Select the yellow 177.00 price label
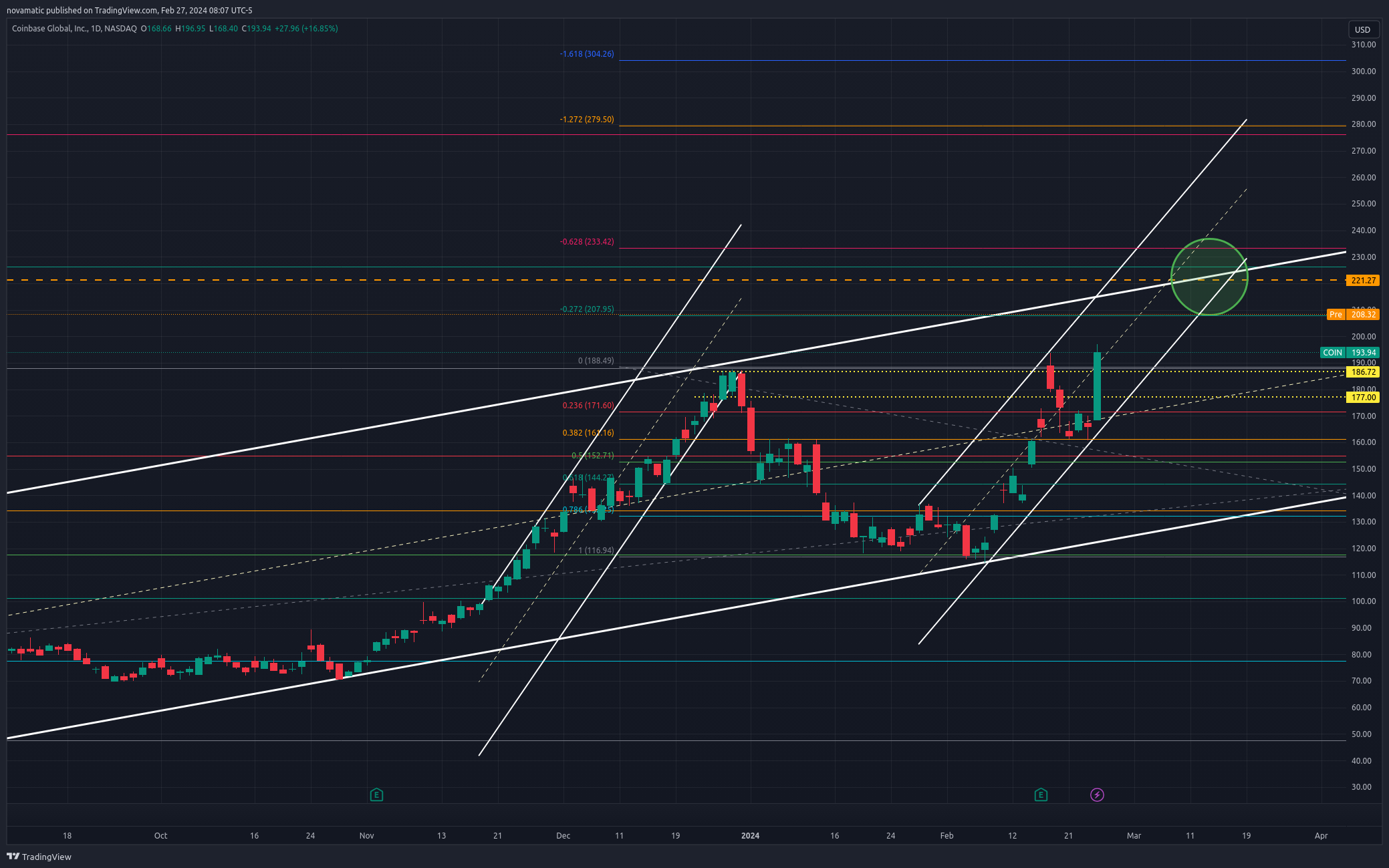This screenshot has height=868, width=1389. pyautogui.click(x=1363, y=397)
